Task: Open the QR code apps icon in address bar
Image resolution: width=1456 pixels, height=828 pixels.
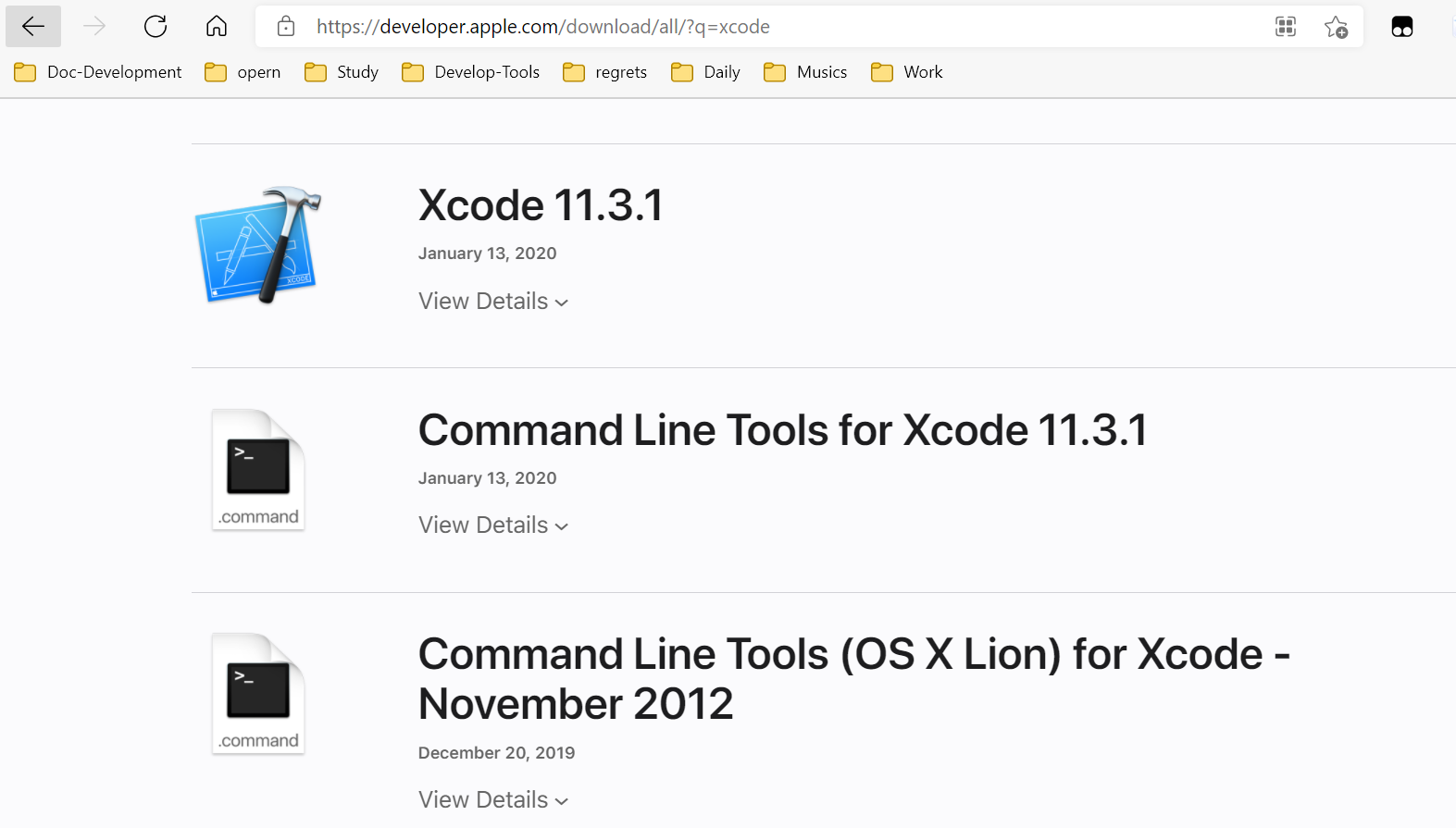Action: (x=1286, y=27)
